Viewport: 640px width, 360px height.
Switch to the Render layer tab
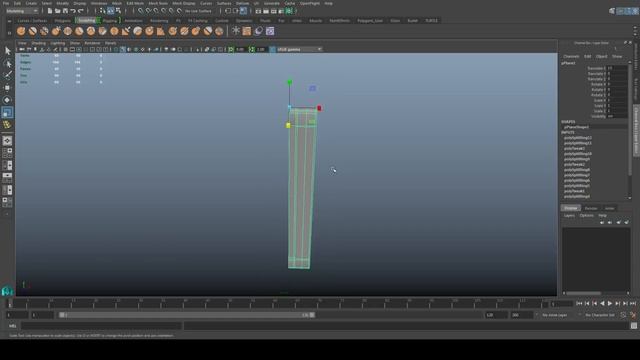tap(591, 208)
